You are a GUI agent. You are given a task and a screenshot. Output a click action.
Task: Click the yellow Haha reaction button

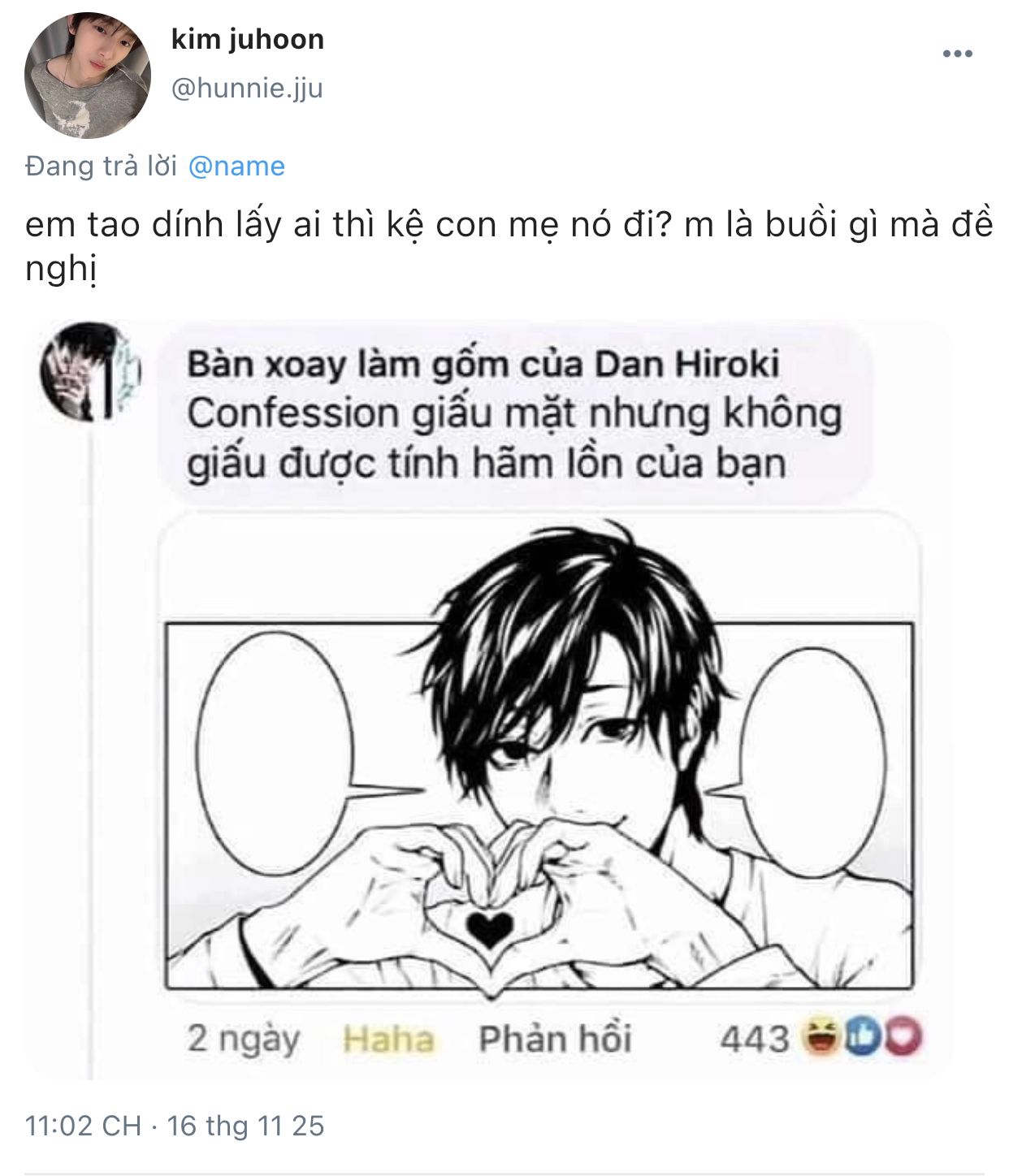pyautogui.click(x=388, y=1039)
